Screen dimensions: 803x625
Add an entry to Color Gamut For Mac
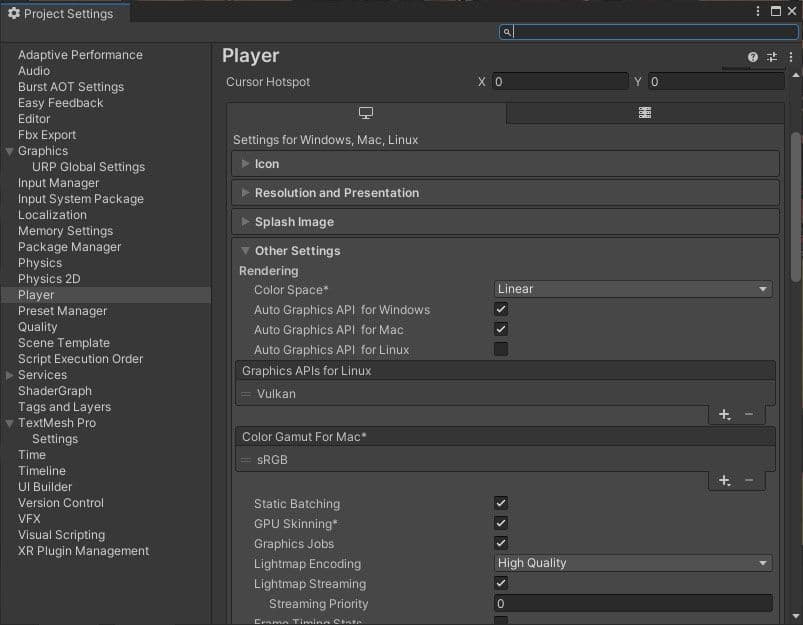[724, 481]
